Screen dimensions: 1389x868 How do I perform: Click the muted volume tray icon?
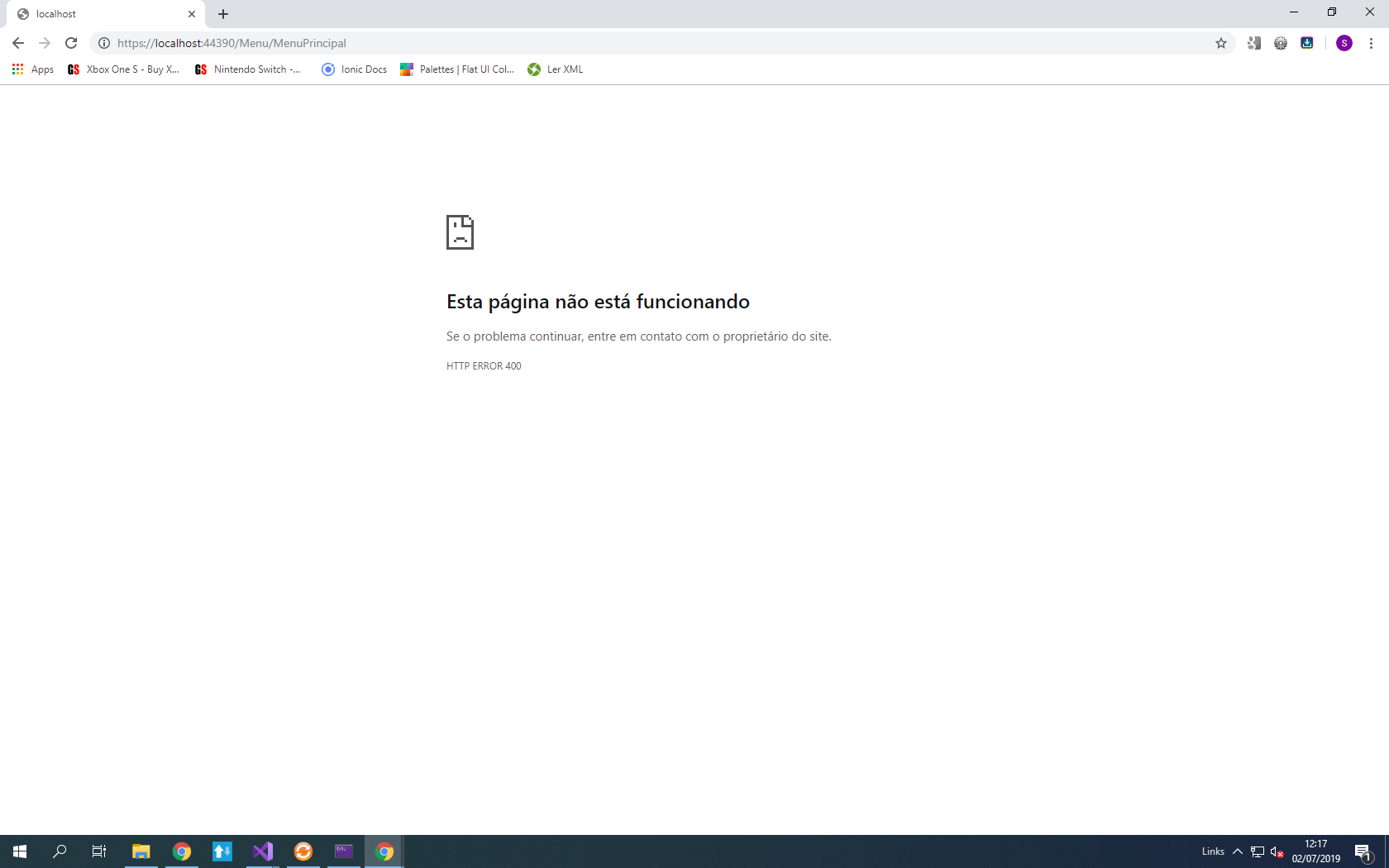pyautogui.click(x=1277, y=851)
